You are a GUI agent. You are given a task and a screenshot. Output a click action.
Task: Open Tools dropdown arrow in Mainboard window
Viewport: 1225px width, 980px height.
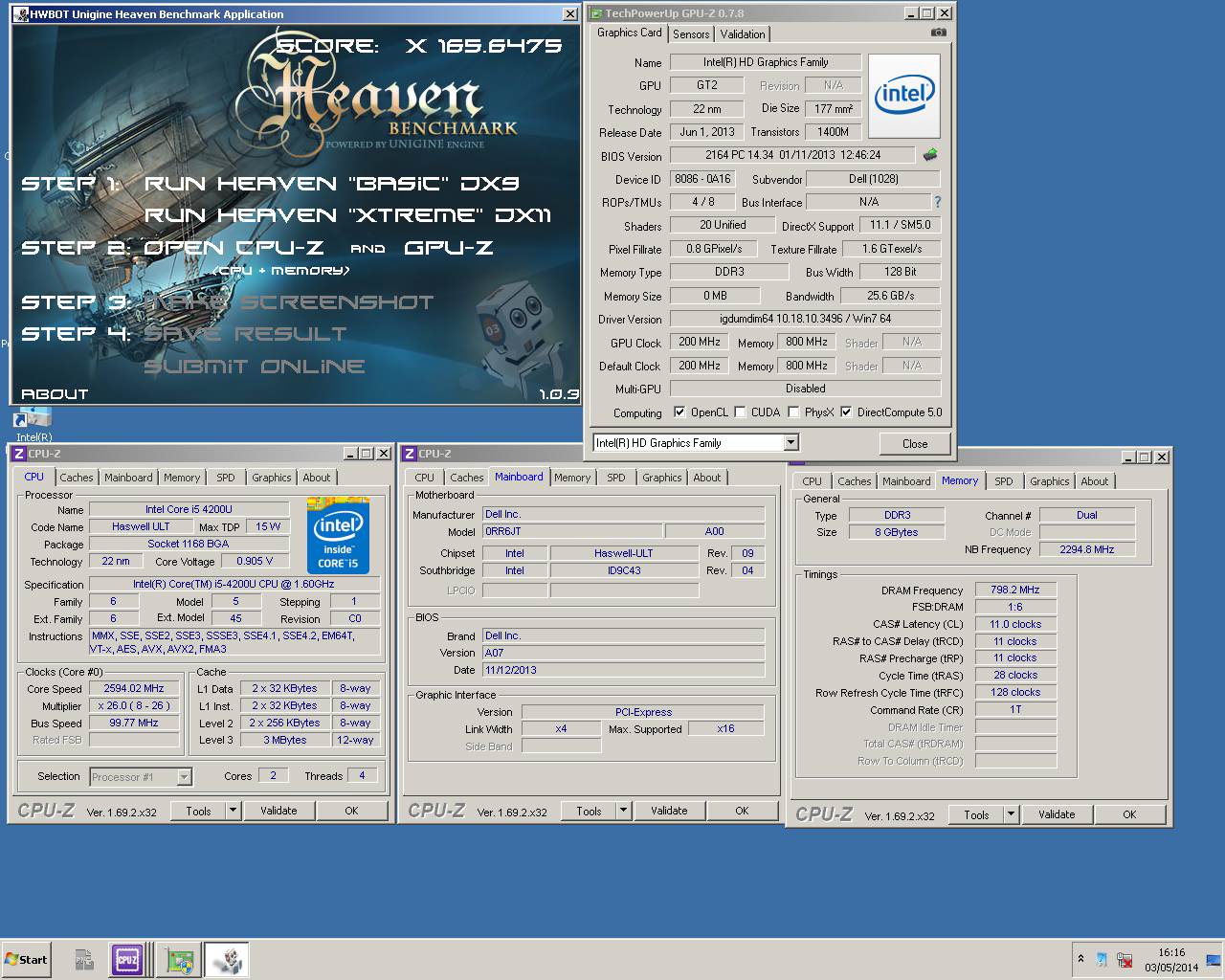pyautogui.click(x=623, y=811)
